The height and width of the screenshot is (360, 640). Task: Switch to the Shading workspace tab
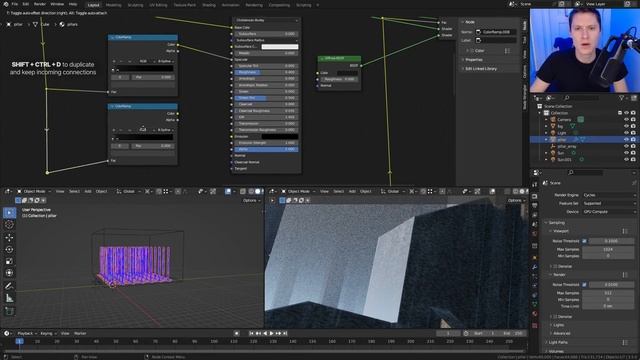[x=209, y=5]
